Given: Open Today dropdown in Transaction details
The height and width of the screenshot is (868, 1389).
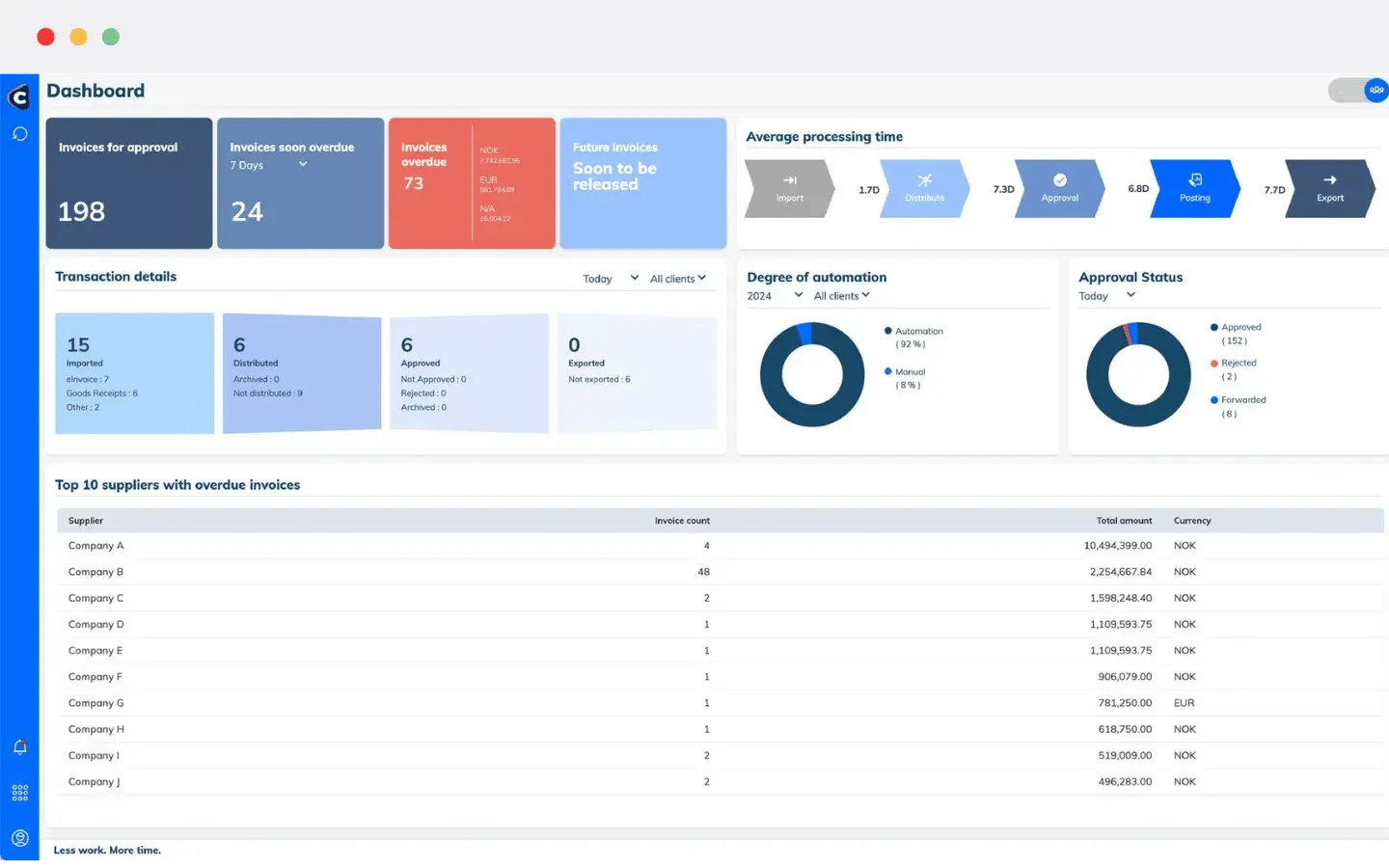Looking at the screenshot, I should (611, 279).
